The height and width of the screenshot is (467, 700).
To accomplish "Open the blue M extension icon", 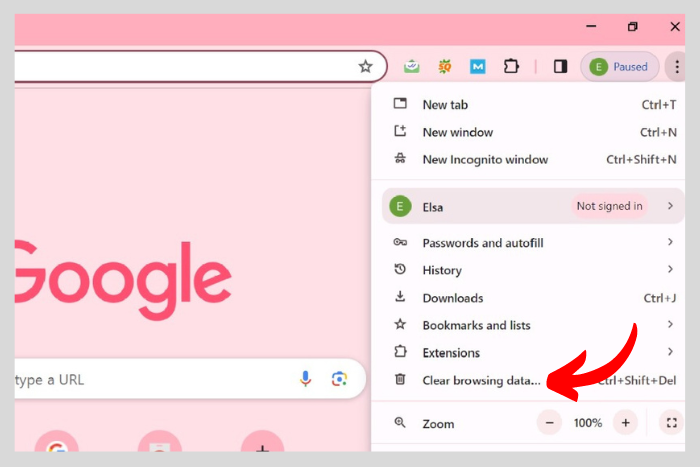I will coord(478,67).
